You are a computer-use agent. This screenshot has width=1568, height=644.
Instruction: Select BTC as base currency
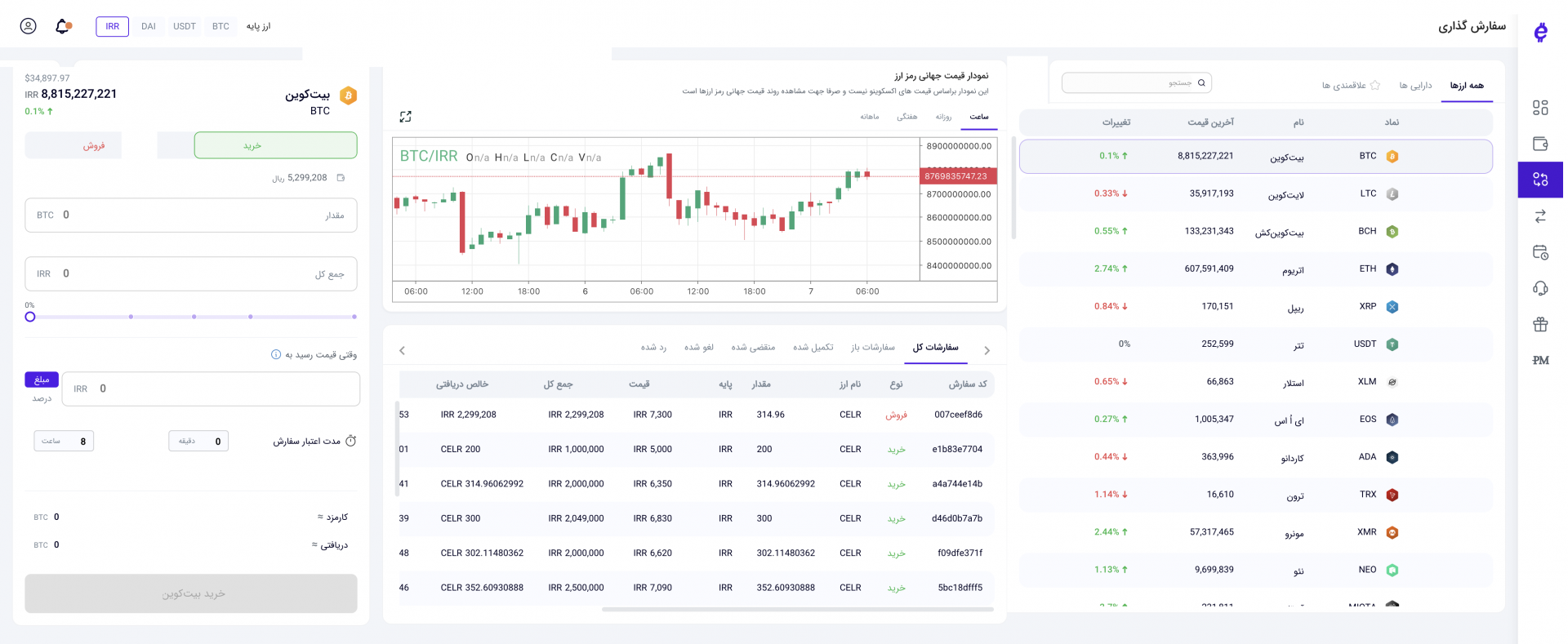point(220,26)
